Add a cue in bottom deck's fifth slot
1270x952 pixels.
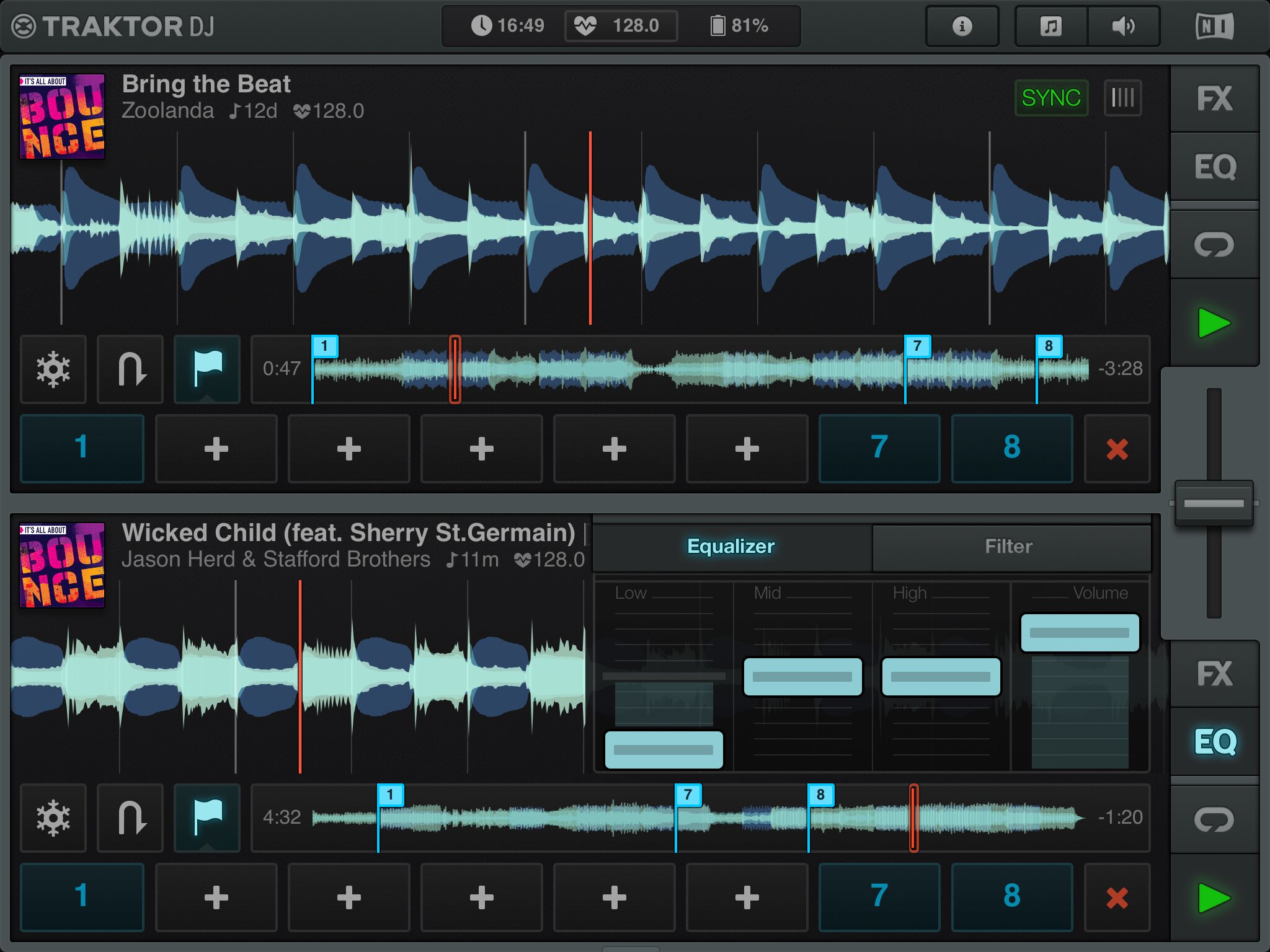point(614,897)
